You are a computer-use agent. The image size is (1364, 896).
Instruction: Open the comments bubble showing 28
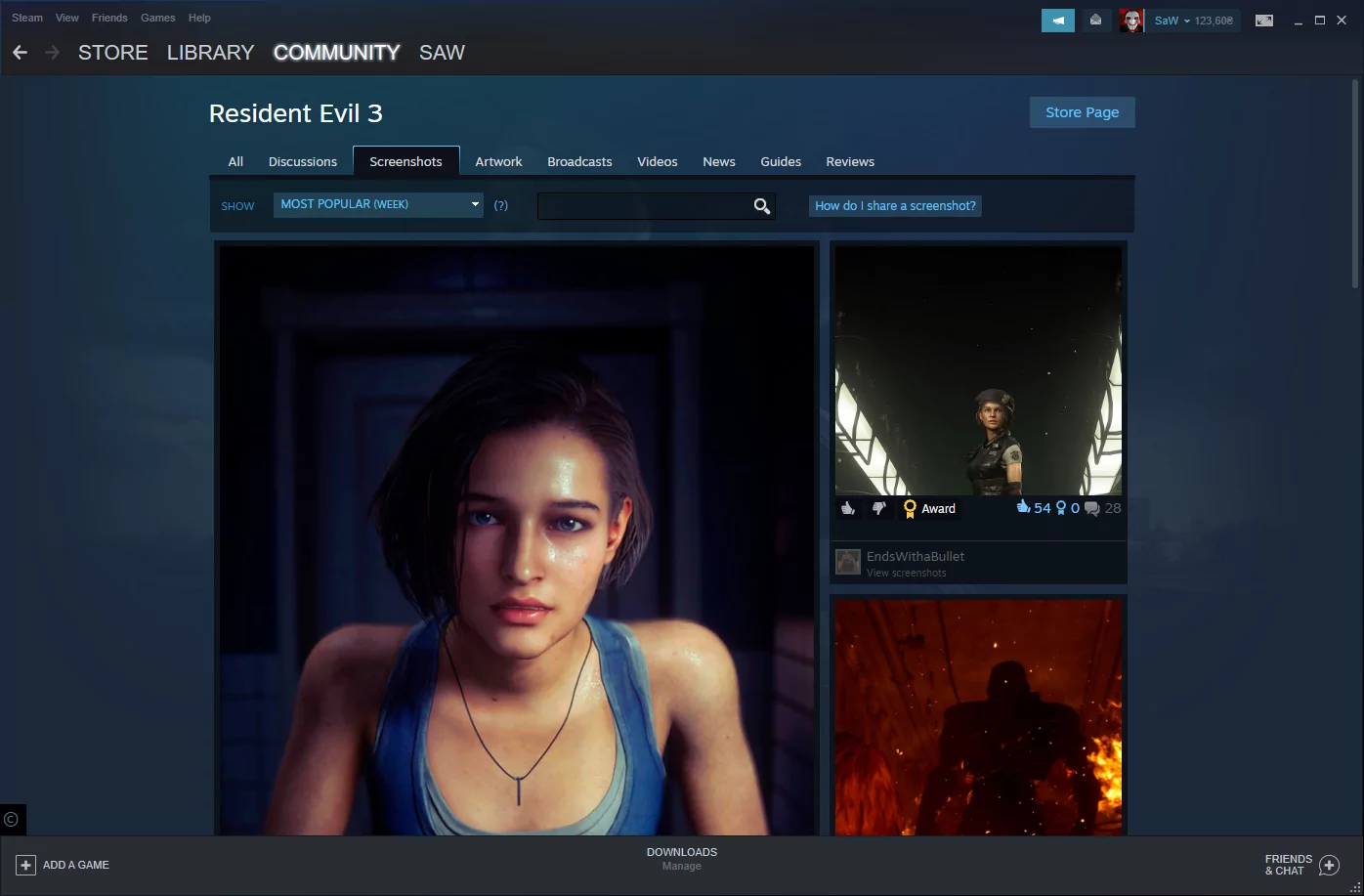pos(1103,508)
